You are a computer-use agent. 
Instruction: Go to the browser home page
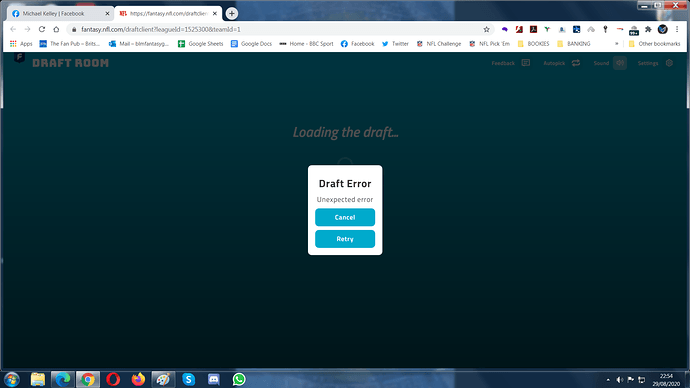pos(56,29)
